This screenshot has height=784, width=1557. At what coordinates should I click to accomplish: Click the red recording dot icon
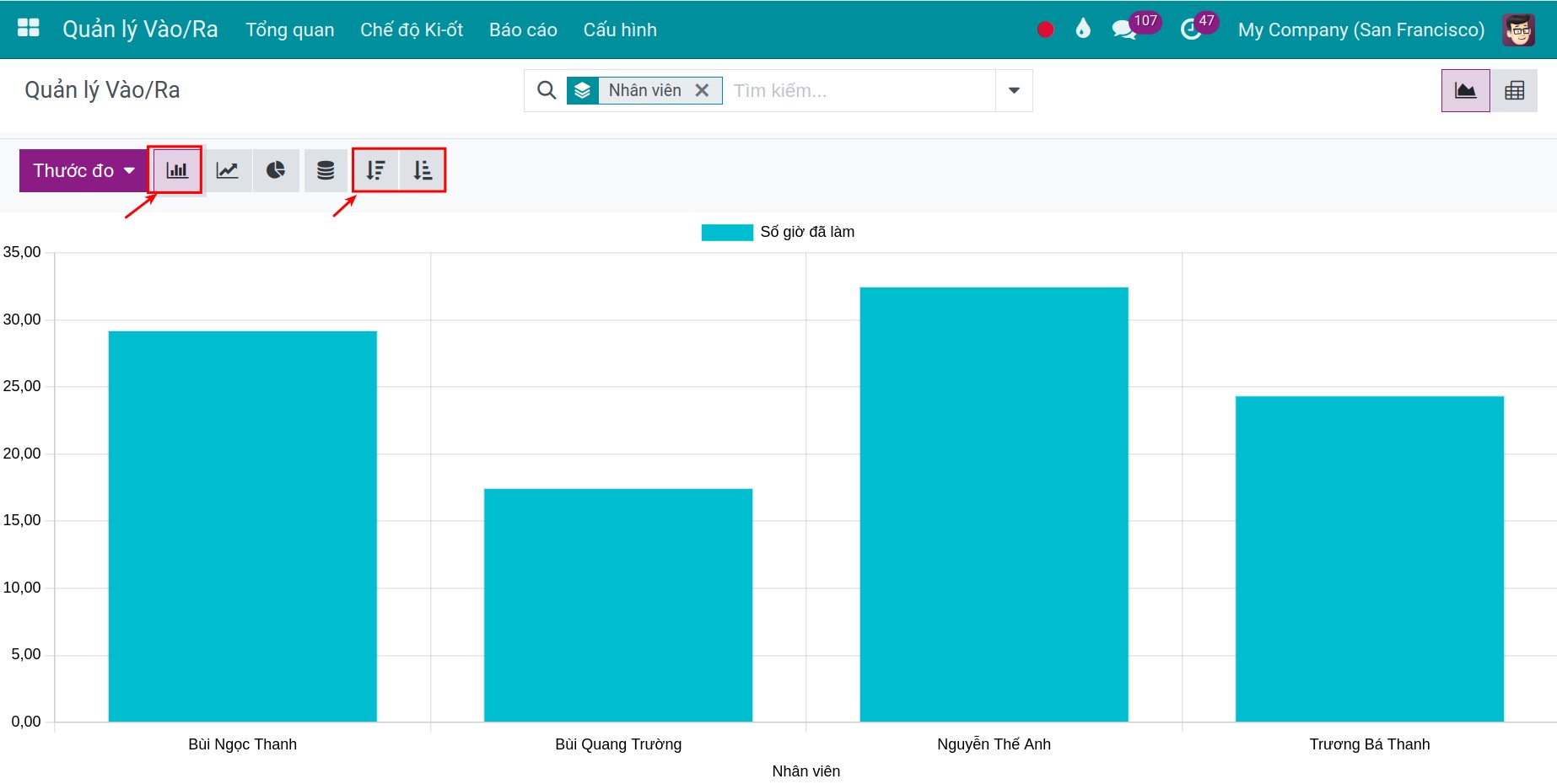[1045, 30]
